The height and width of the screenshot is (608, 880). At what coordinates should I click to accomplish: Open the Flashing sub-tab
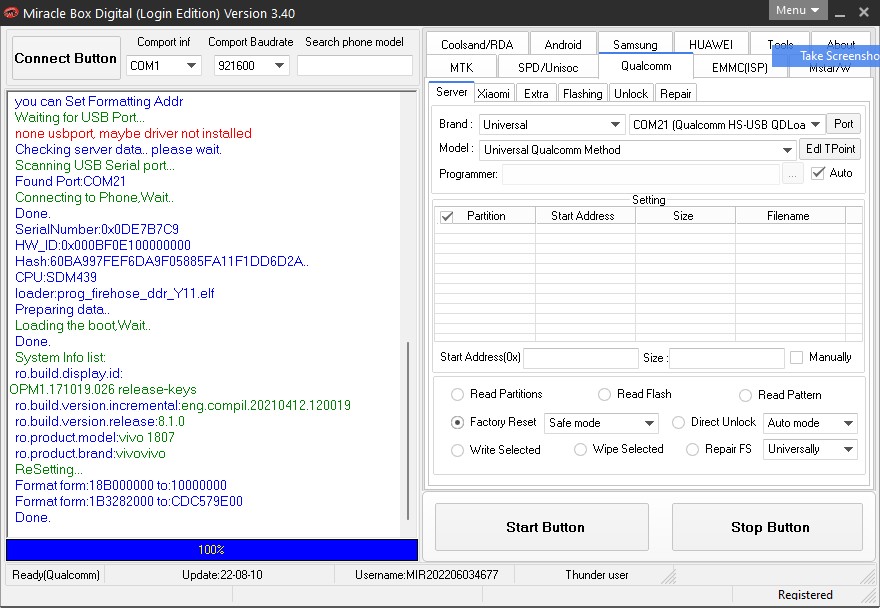pos(583,93)
